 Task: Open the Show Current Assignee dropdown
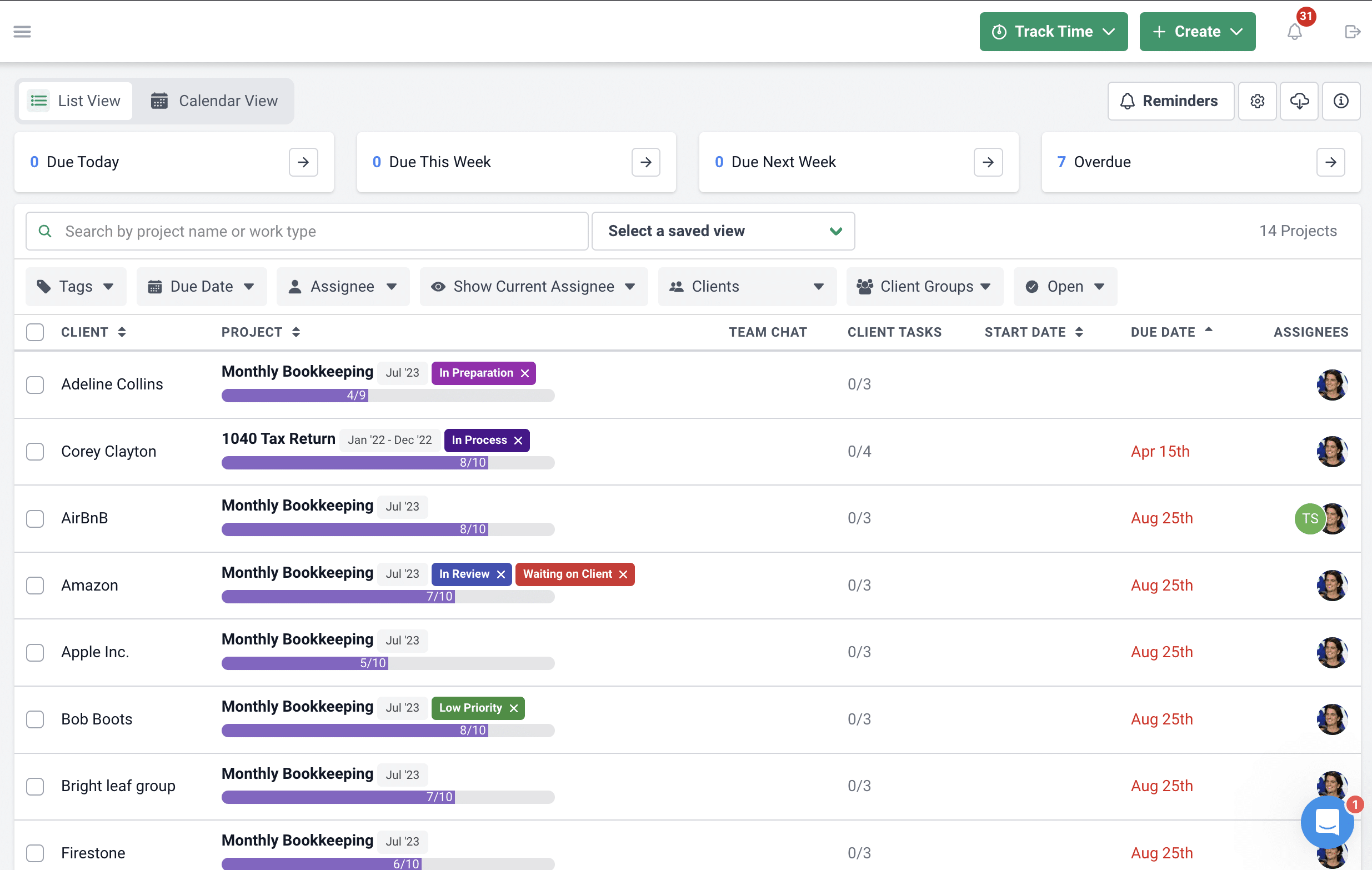(x=534, y=287)
